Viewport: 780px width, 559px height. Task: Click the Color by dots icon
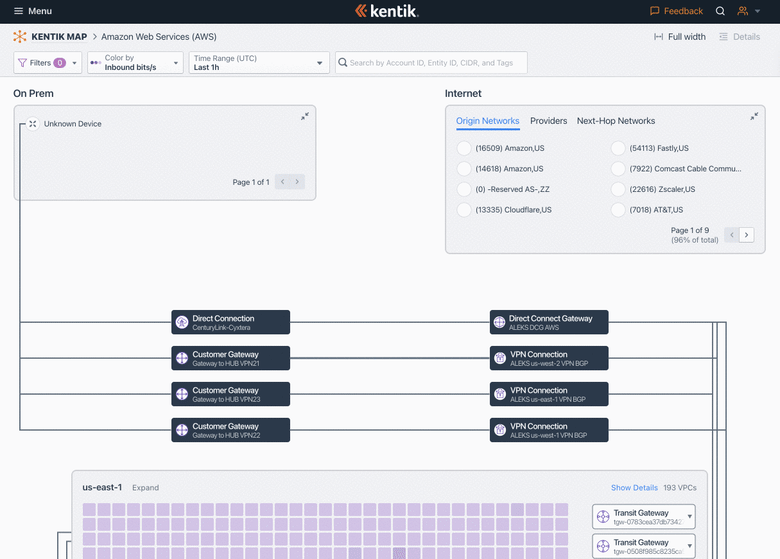click(x=96, y=63)
